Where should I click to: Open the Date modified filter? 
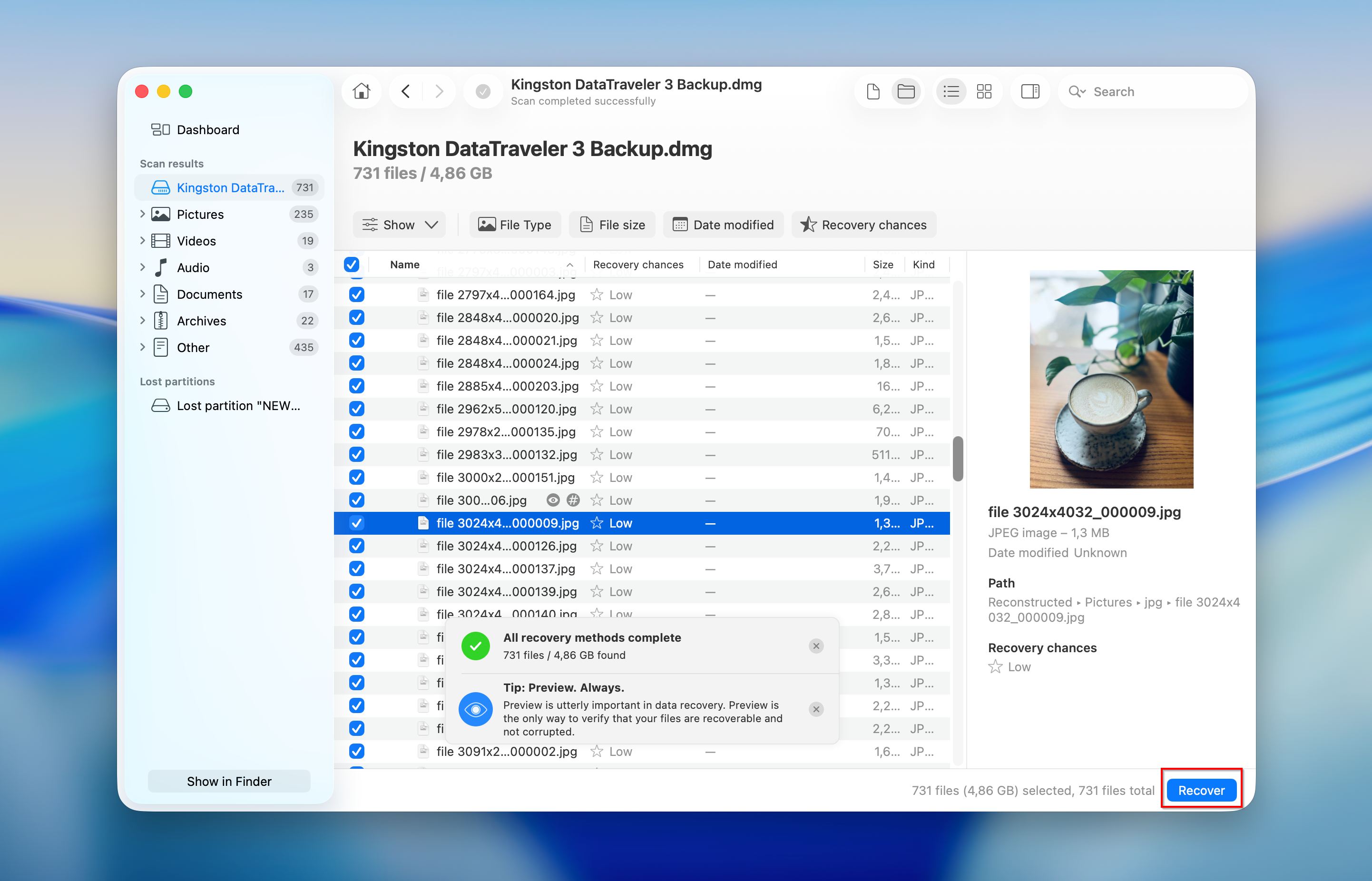pos(723,225)
